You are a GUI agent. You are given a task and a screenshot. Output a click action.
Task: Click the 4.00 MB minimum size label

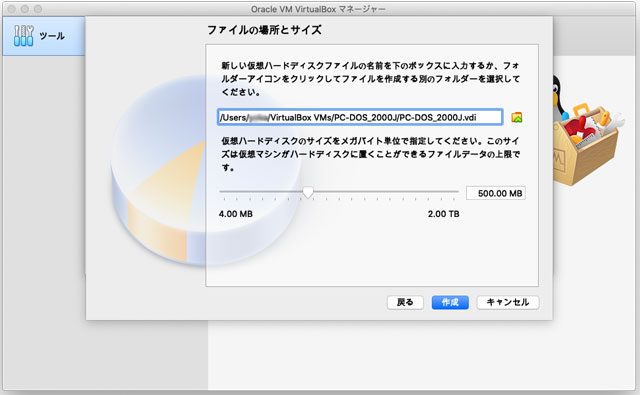click(236, 214)
